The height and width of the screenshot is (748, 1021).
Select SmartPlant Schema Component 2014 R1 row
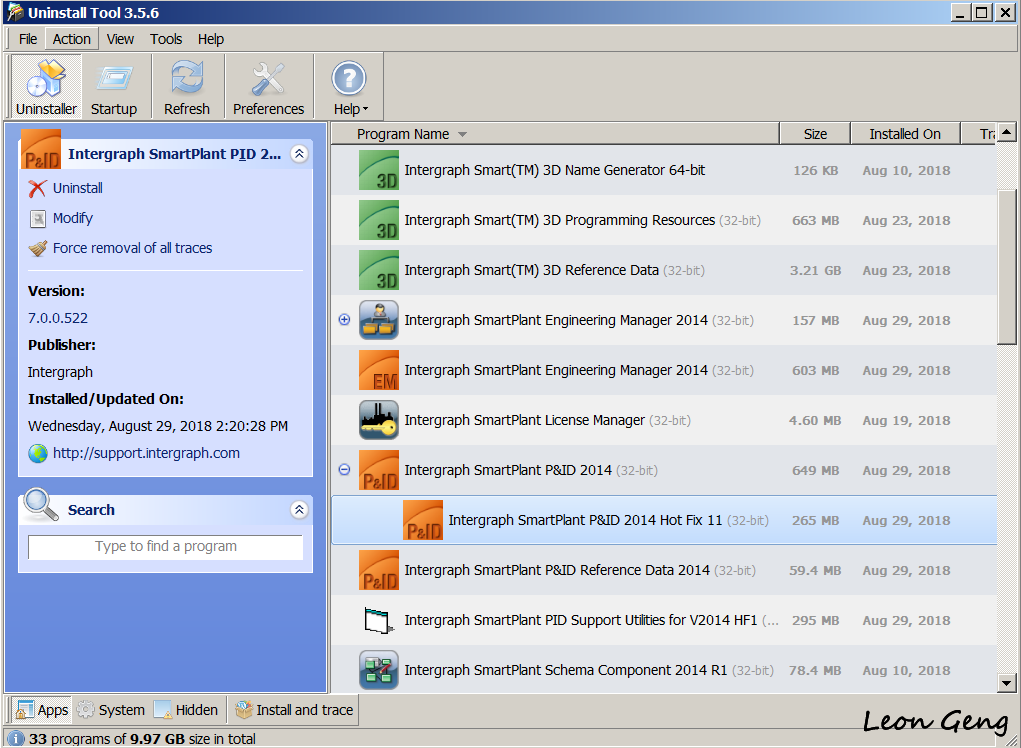point(664,671)
